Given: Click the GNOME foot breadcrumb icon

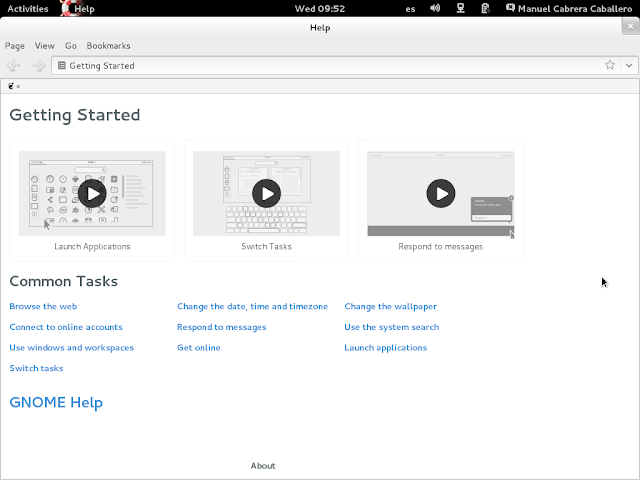Looking at the screenshot, I should tap(11, 86).
